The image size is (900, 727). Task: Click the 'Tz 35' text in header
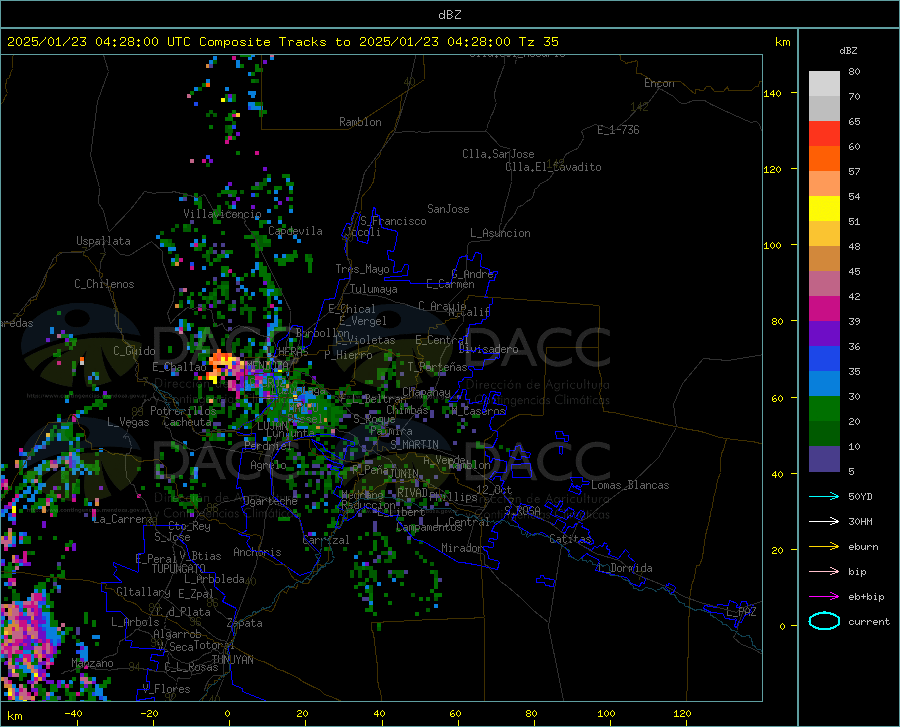[538, 42]
